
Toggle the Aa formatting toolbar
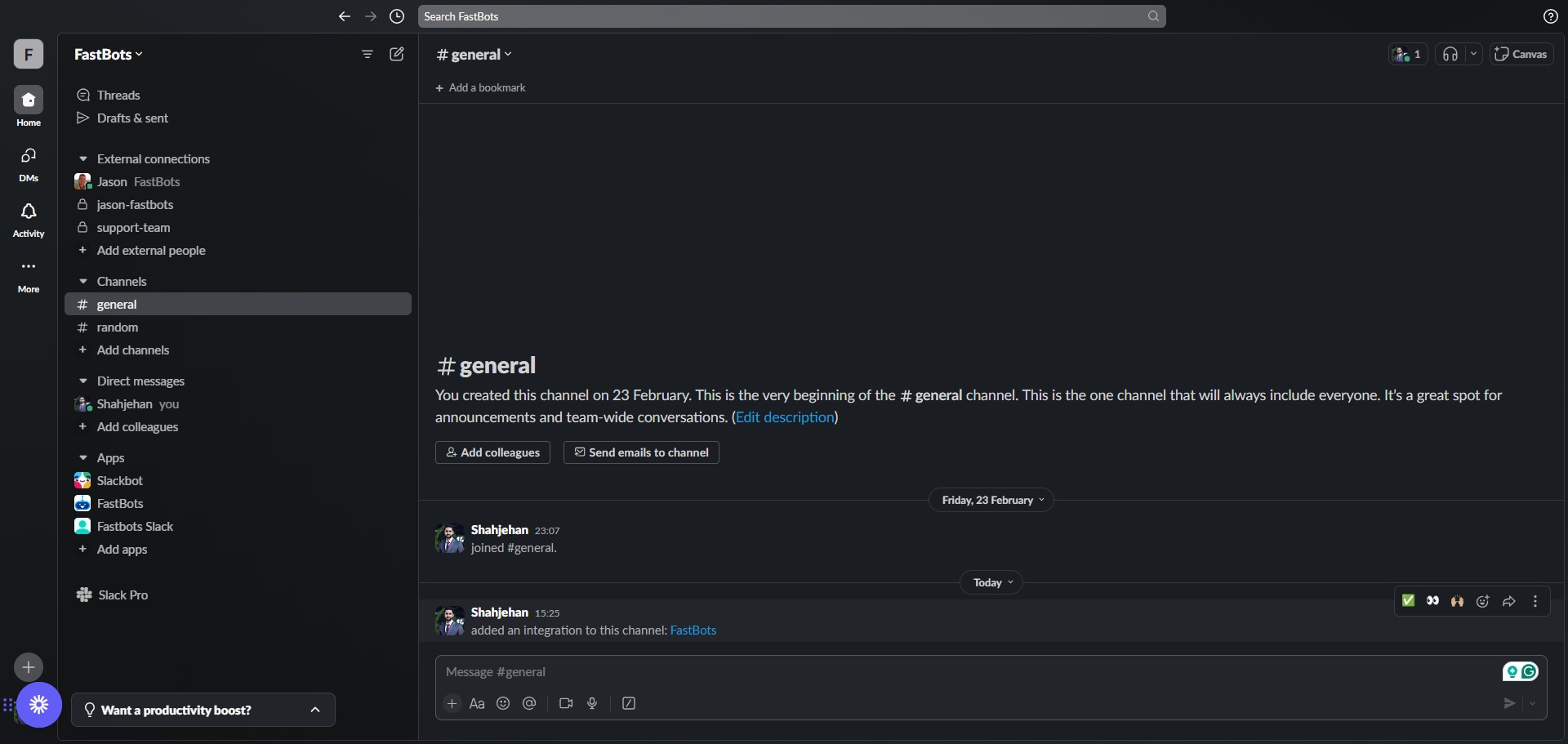(477, 703)
